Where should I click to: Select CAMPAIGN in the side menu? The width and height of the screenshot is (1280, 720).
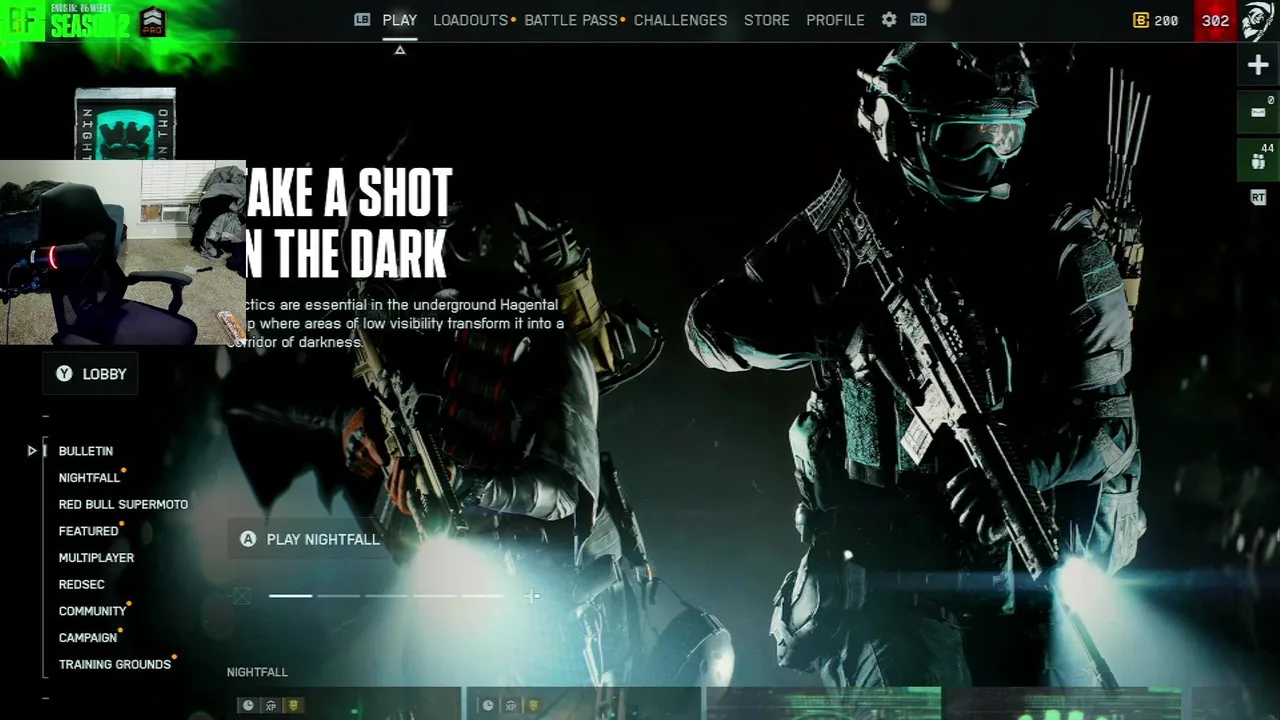[x=88, y=638]
